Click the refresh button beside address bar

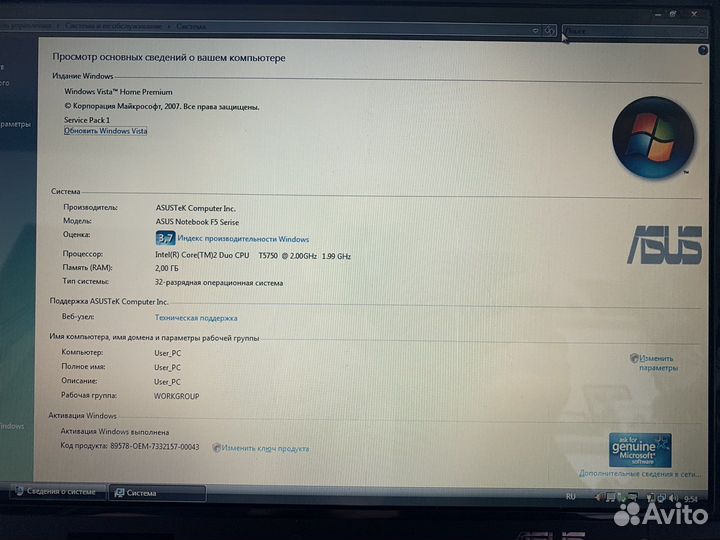point(550,31)
